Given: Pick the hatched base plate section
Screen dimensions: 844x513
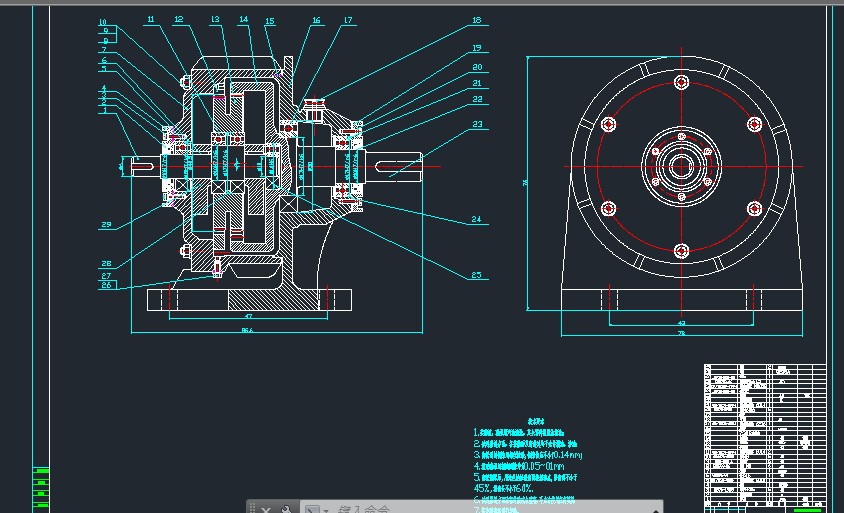Looking at the screenshot, I should [x=273, y=300].
